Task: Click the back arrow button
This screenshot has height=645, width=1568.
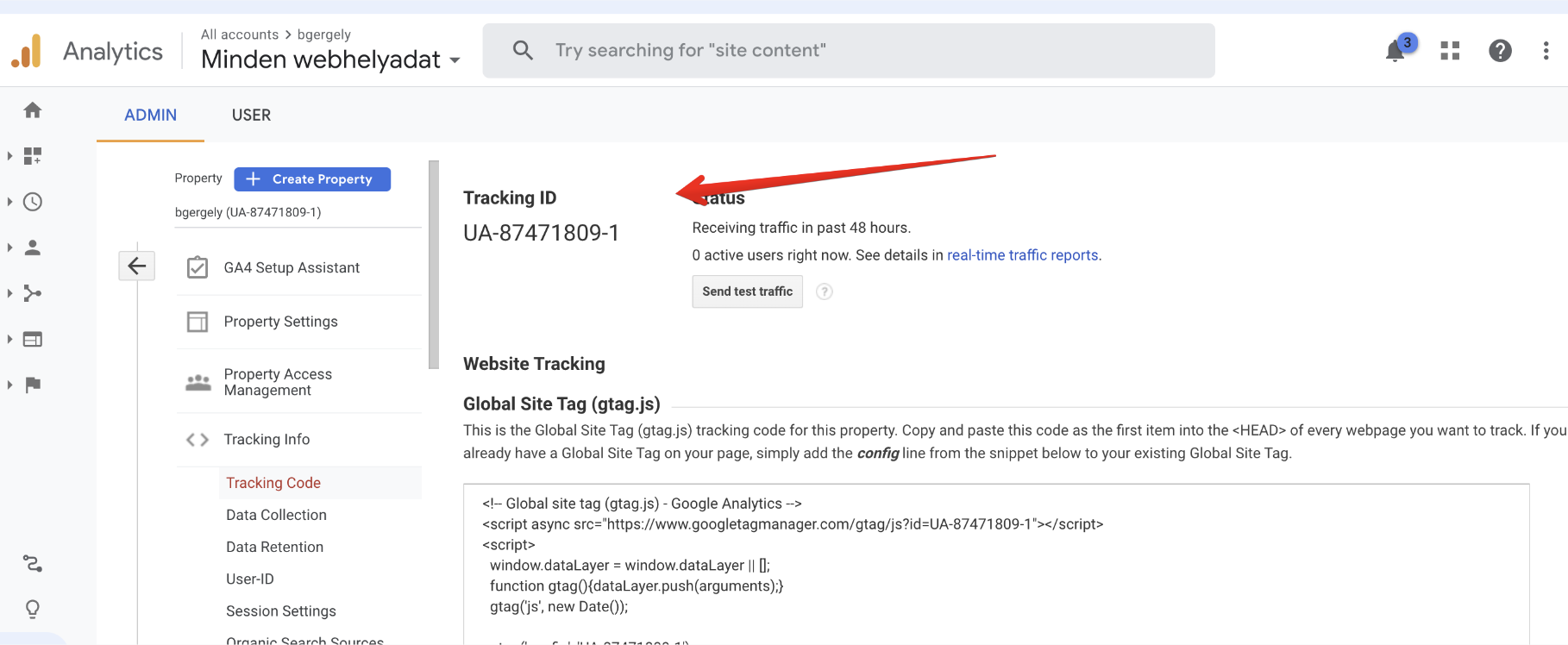Action: coord(136,266)
